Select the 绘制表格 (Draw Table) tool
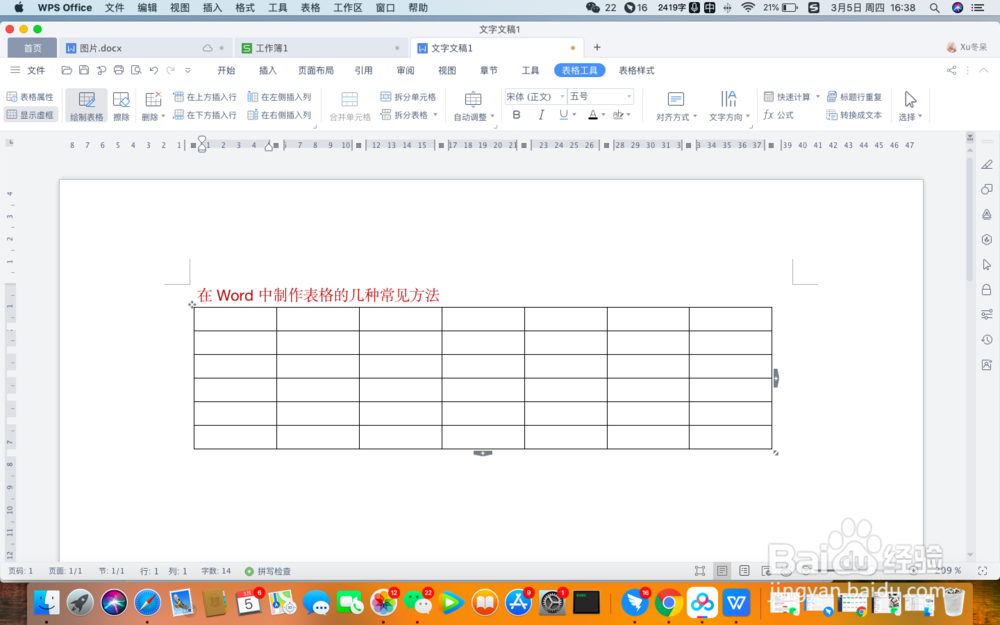This screenshot has width=1000, height=625. [x=86, y=105]
